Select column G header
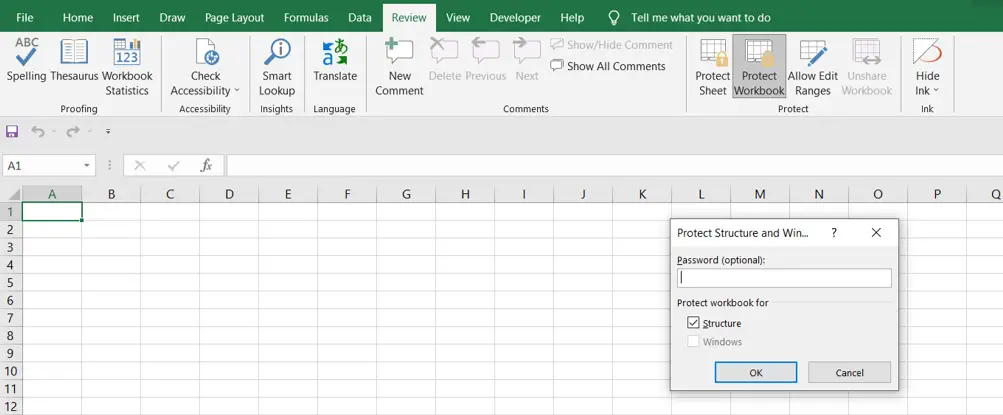The height and width of the screenshot is (415, 1003). [406, 194]
